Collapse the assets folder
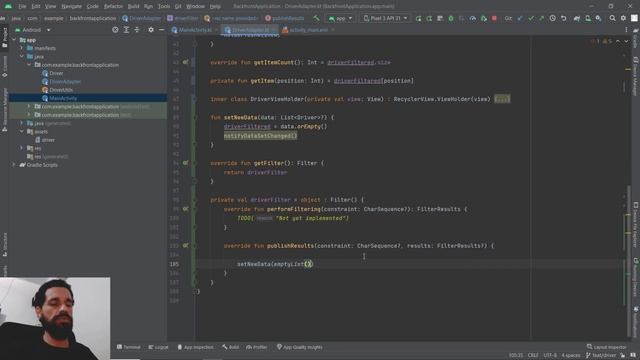Viewport: 640px width, 360px height. click(x=22, y=131)
